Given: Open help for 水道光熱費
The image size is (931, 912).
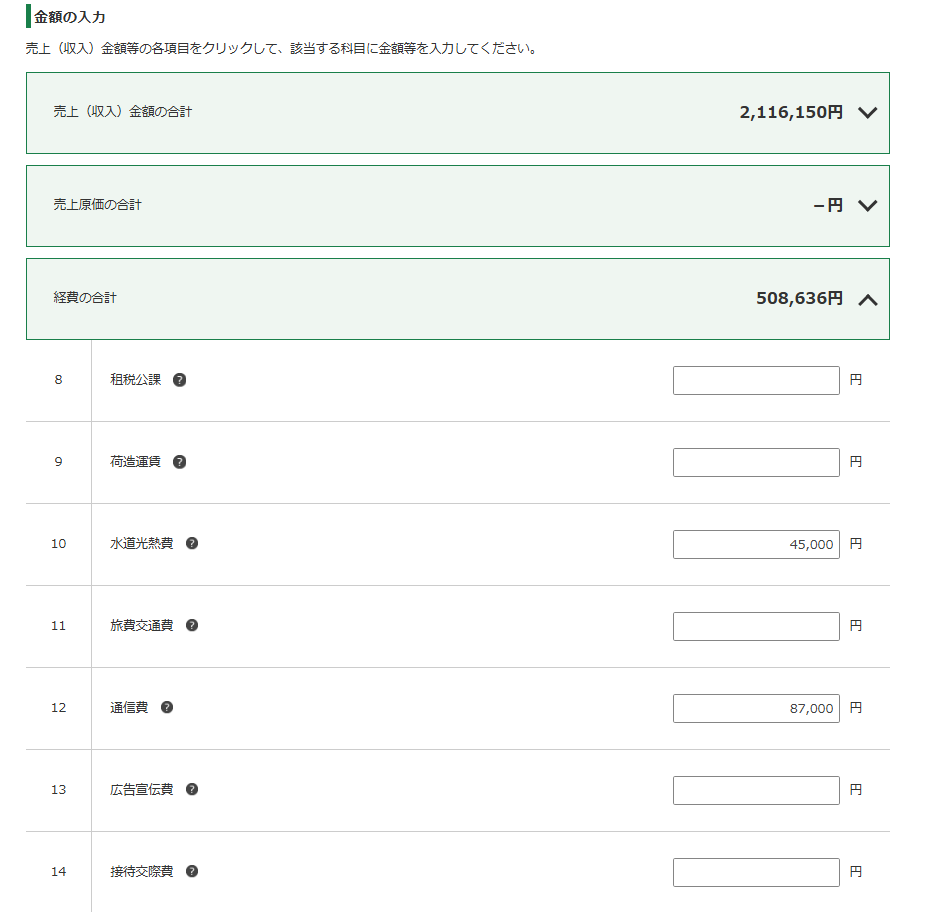Looking at the screenshot, I should (192, 544).
